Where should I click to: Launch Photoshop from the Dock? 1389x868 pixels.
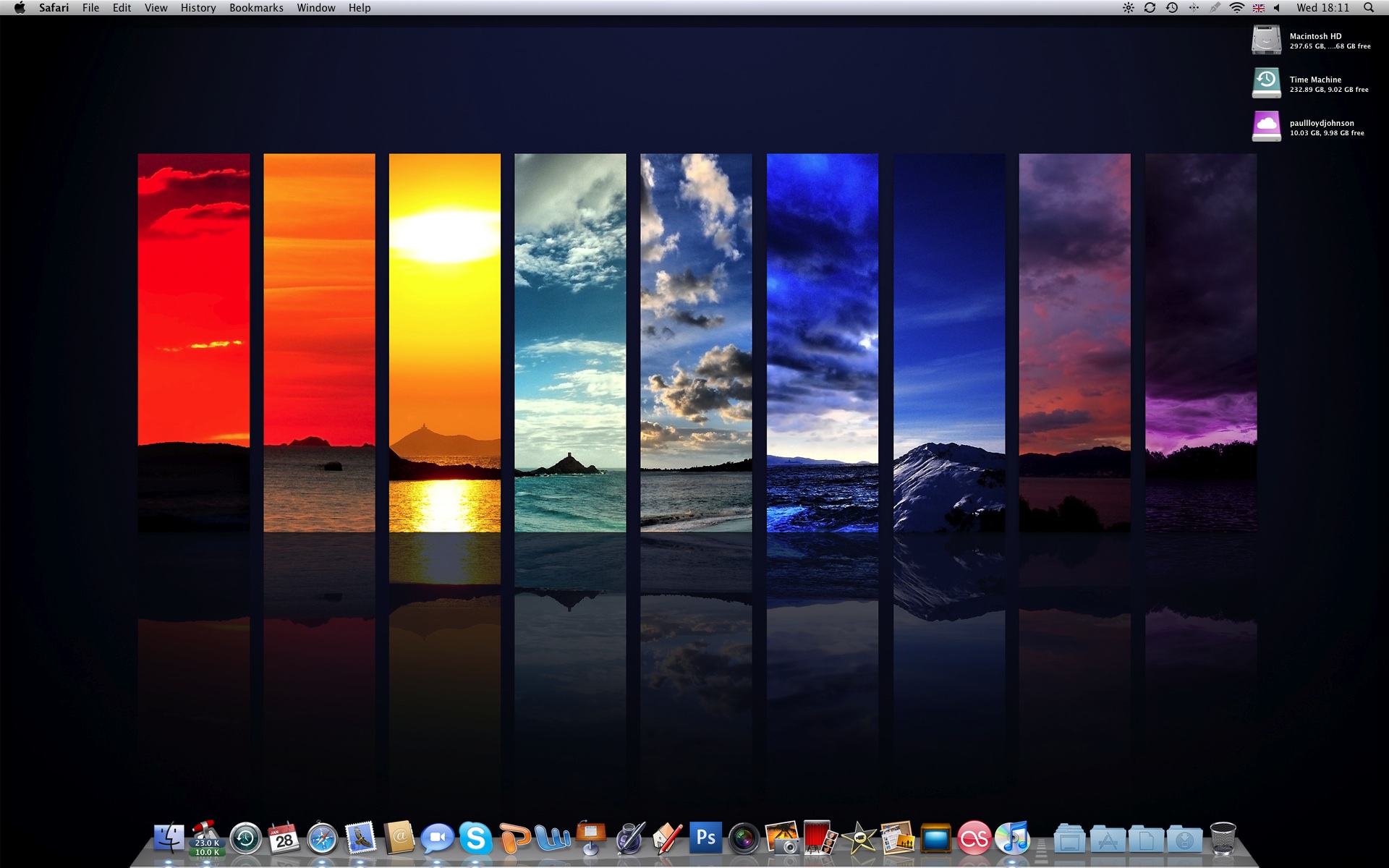(706, 838)
